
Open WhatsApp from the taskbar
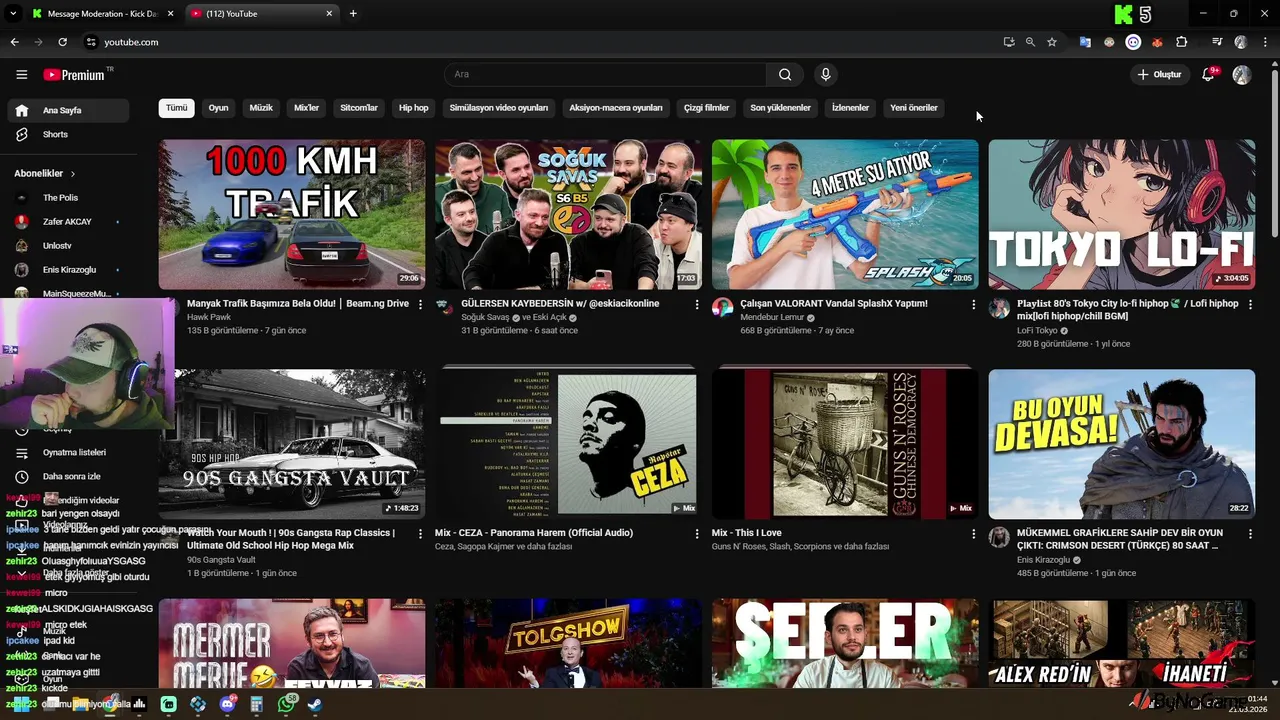[x=286, y=704]
